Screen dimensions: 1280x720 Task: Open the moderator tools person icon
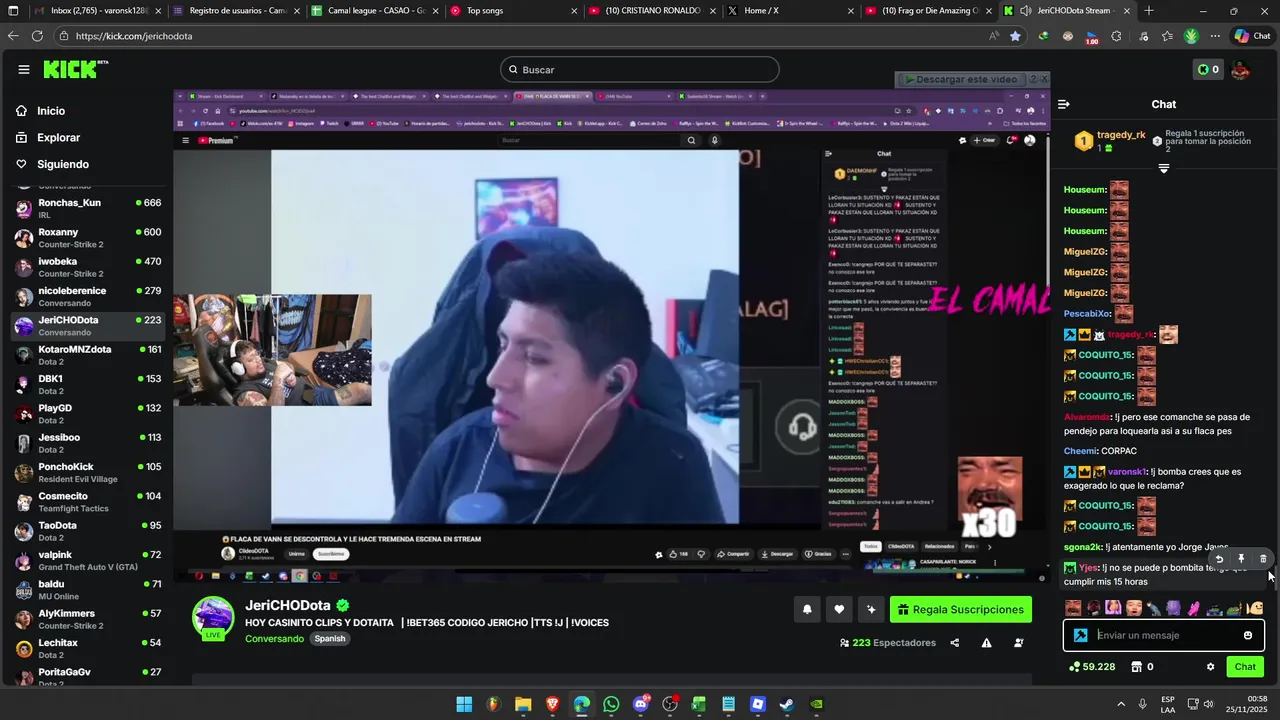[1019, 643]
